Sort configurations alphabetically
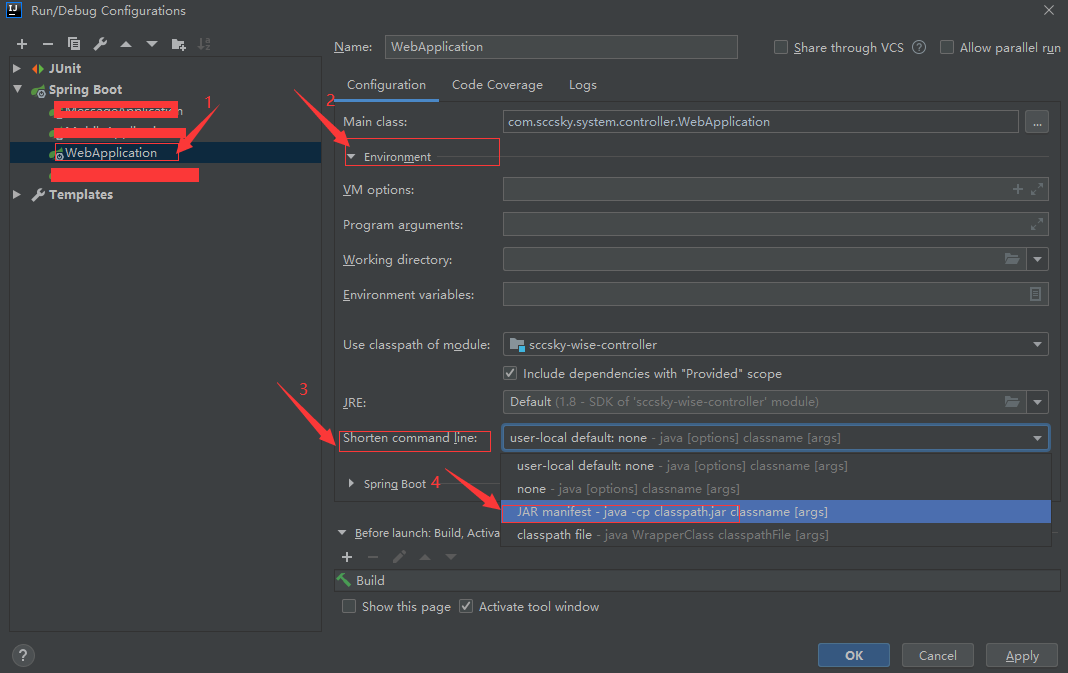Screen dimensions: 1068x673 [x=204, y=44]
